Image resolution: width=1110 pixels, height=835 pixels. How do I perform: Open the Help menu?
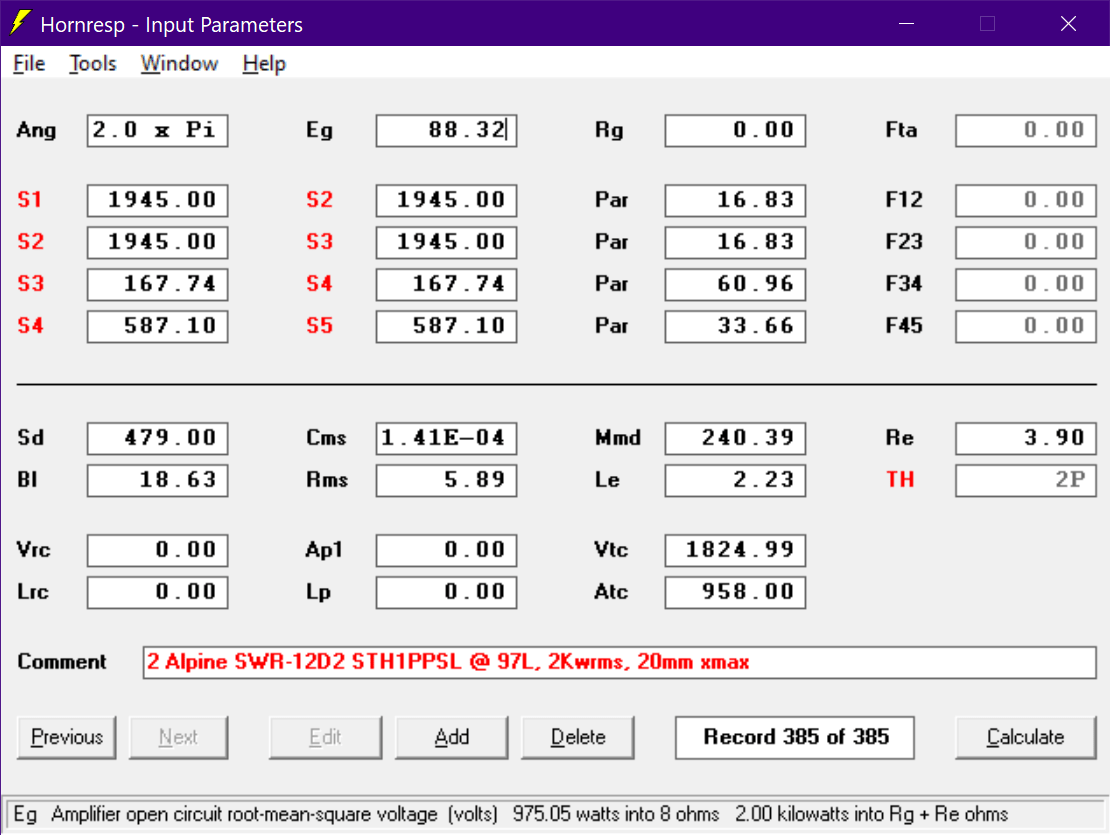(x=264, y=64)
